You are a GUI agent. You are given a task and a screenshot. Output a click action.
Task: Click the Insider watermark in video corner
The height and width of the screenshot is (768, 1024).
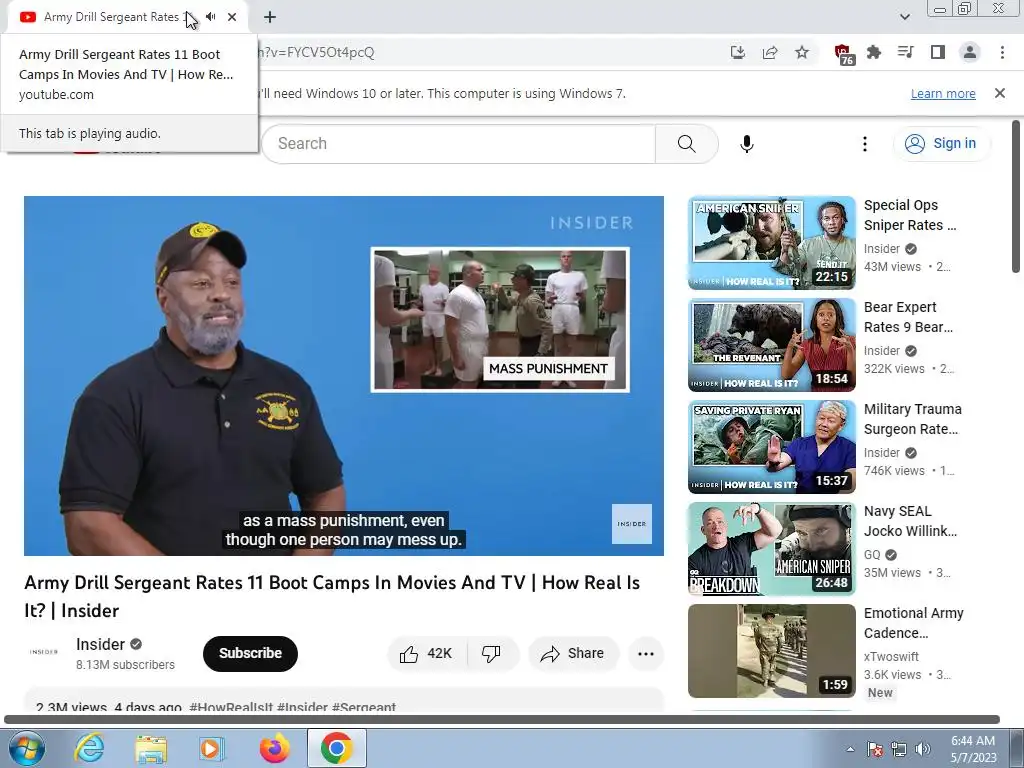pos(632,524)
